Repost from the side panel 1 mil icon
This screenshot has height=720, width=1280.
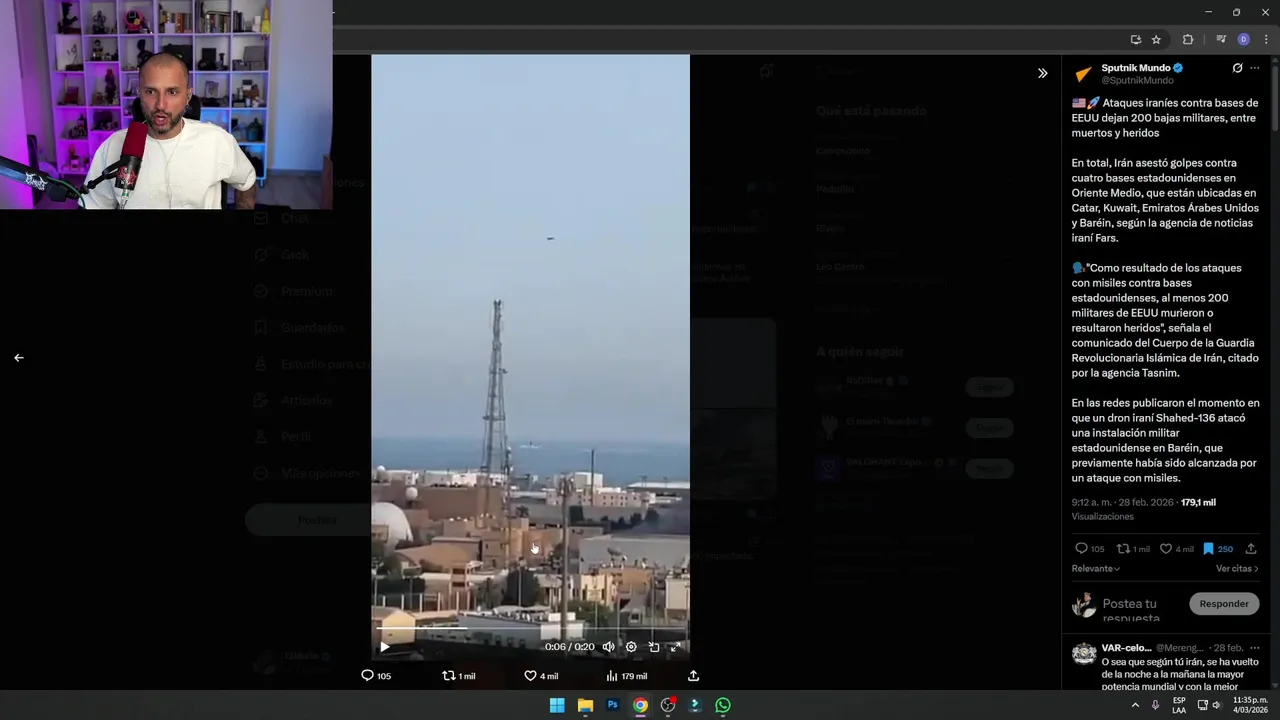[x=1133, y=549]
